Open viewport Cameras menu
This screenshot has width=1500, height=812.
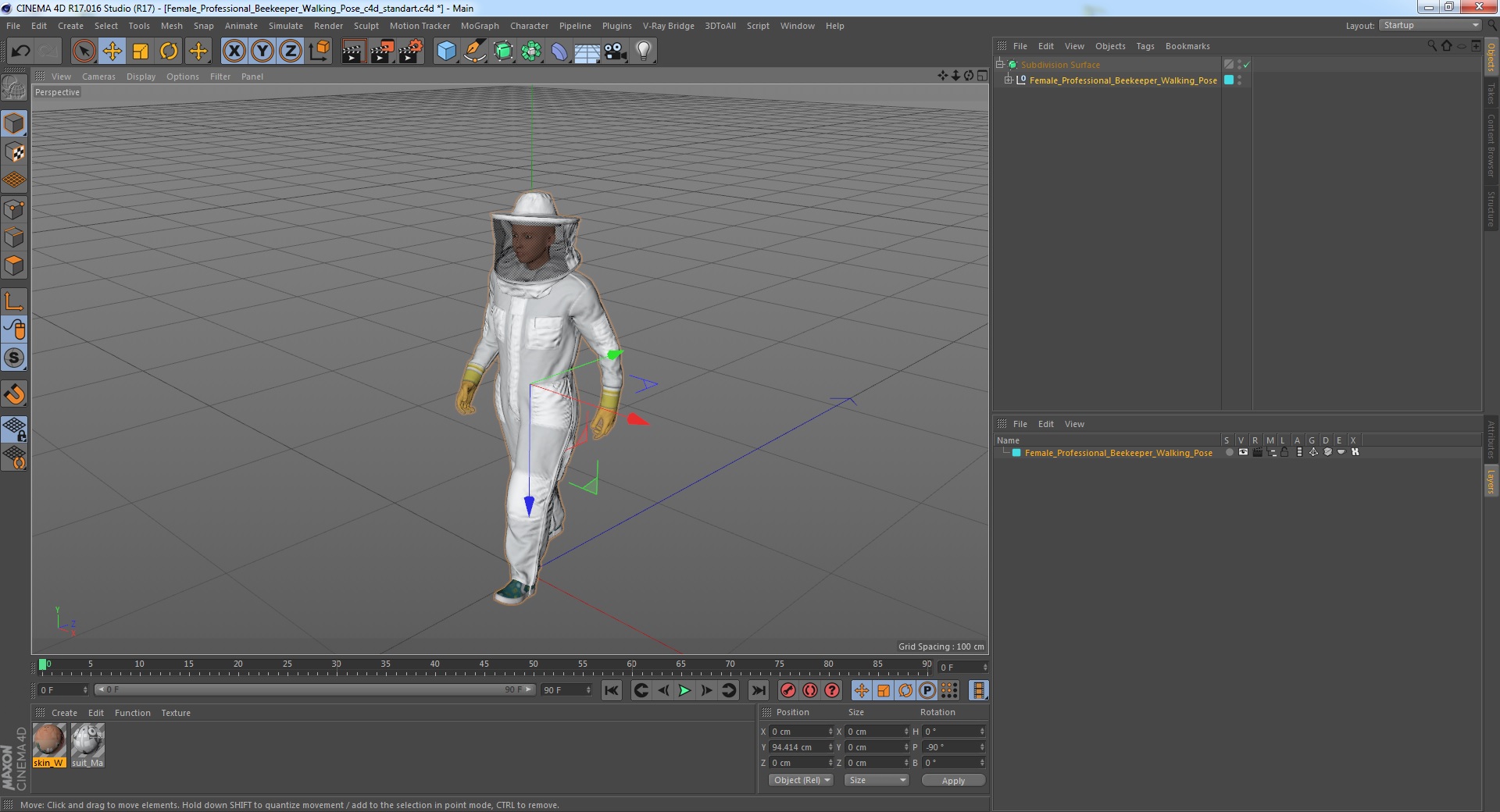pyautogui.click(x=98, y=77)
